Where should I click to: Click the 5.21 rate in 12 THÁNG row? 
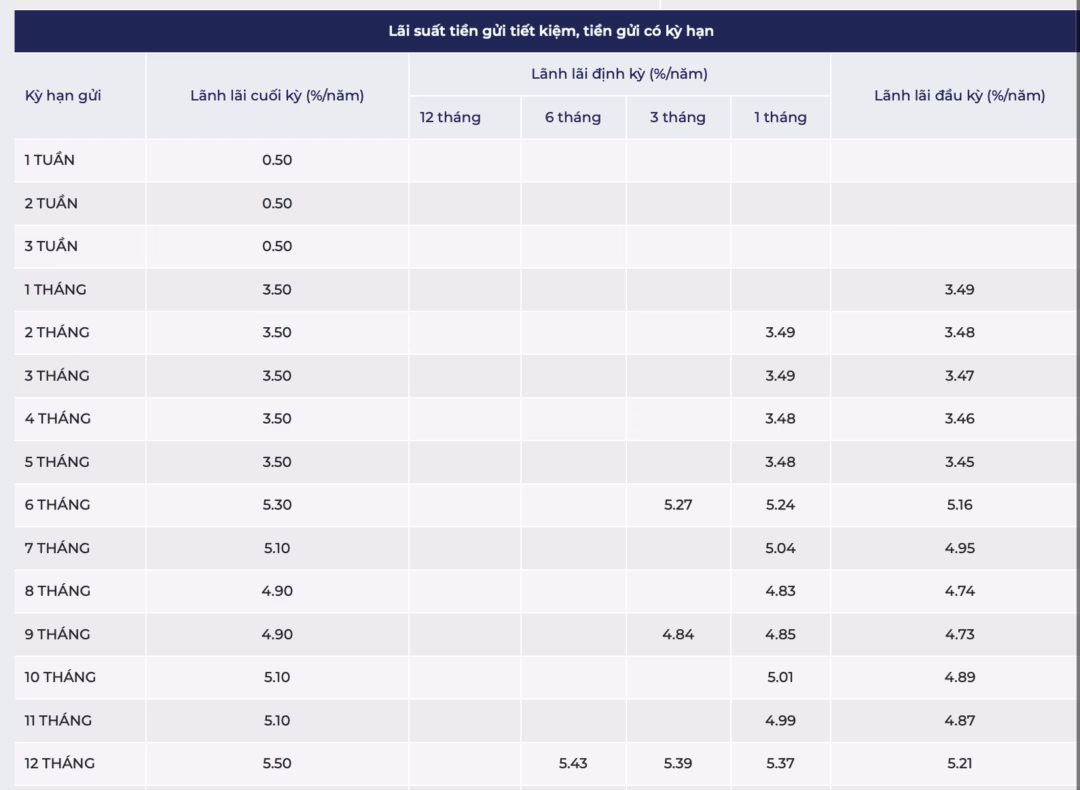pos(959,763)
